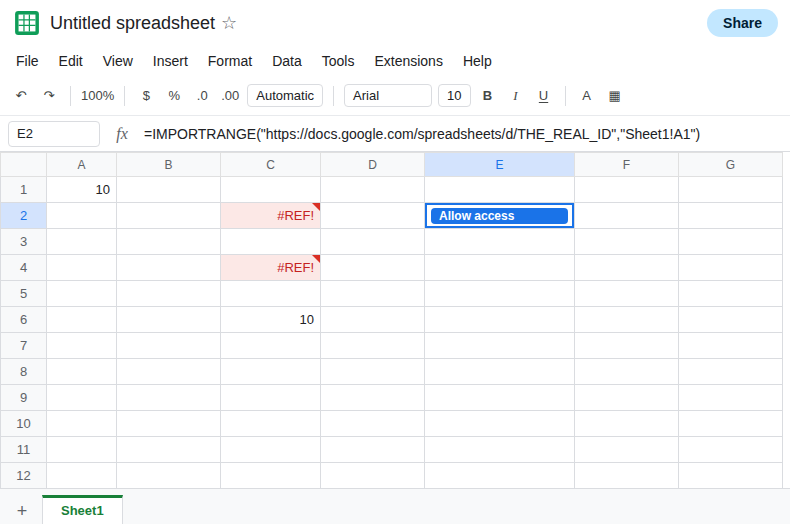Open the Data menu
This screenshot has height=524, width=790.
[x=287, y=61]
